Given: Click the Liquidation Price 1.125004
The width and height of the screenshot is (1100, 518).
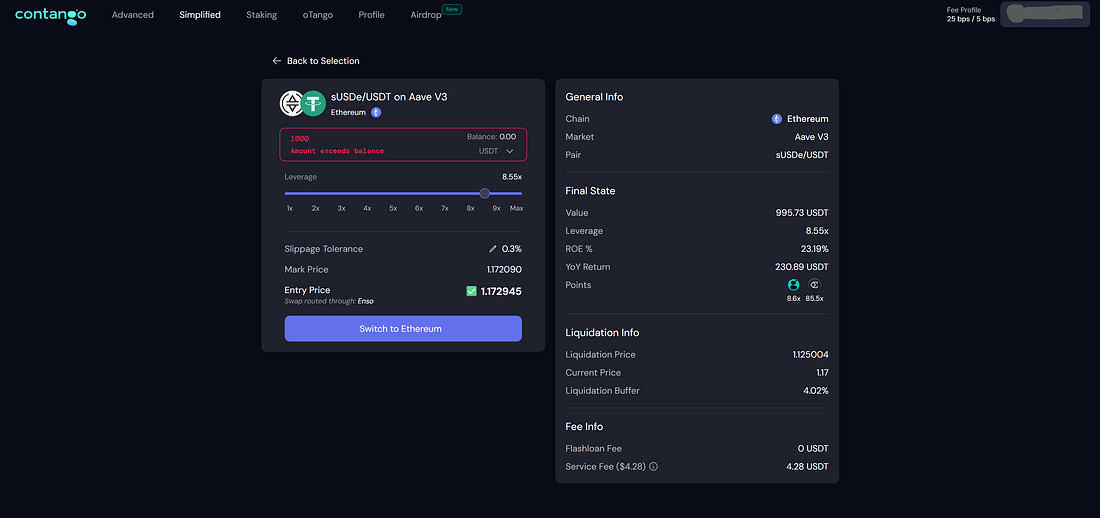Looking at the screenshot, I should [811, 354].
